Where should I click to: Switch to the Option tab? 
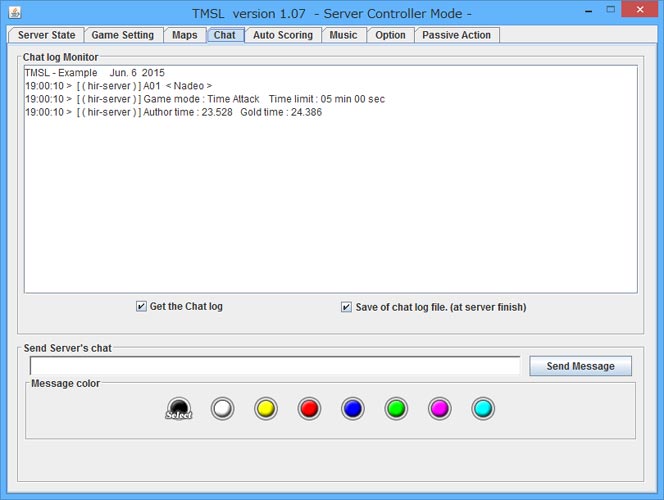[390, 35]
